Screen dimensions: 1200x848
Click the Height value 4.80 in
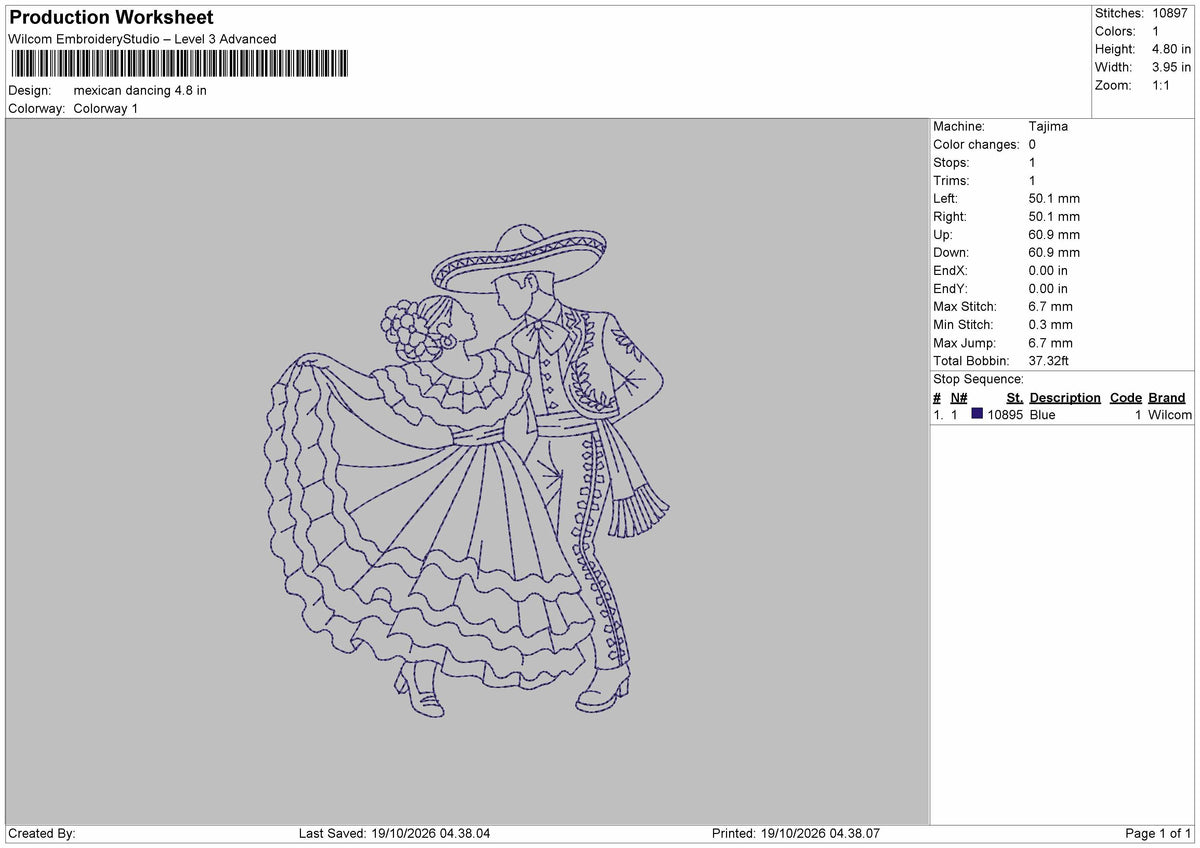(x=1171, y=49)
